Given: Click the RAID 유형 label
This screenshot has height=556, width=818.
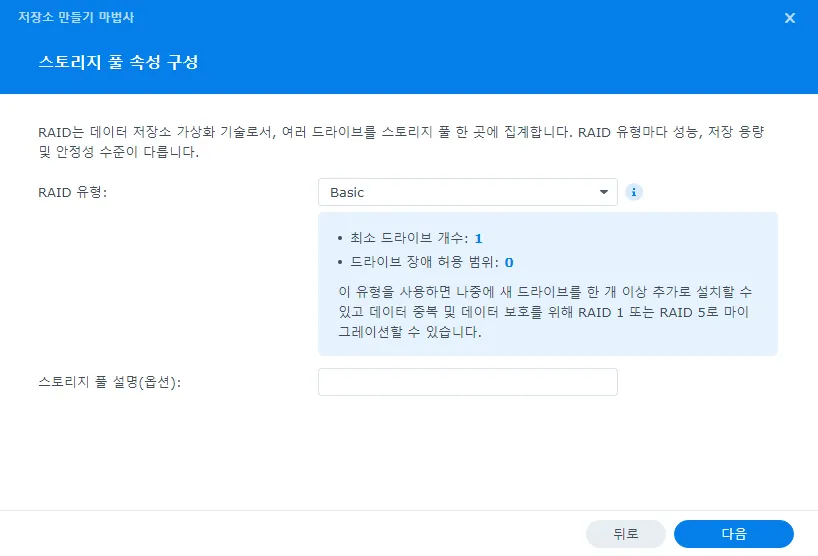Looking at the screenshot, I should (x=70, y=192).
